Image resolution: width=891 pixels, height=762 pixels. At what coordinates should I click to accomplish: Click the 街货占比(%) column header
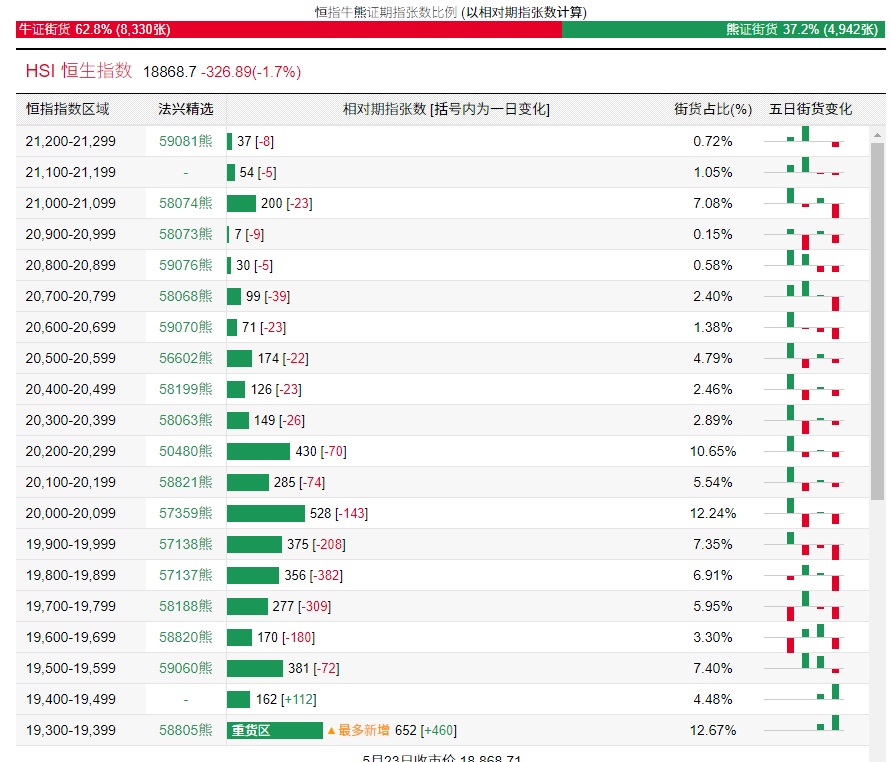[712, 109]
